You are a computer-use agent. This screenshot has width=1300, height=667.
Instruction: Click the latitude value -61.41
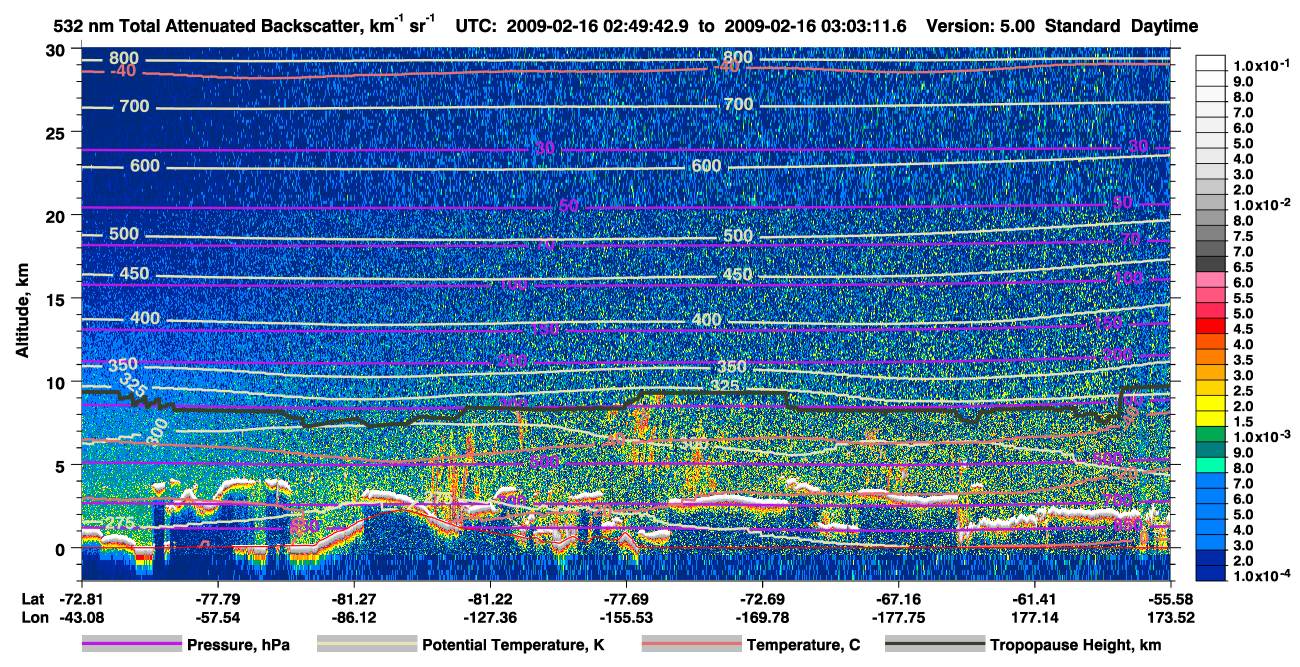click(x=1034, y=599)
